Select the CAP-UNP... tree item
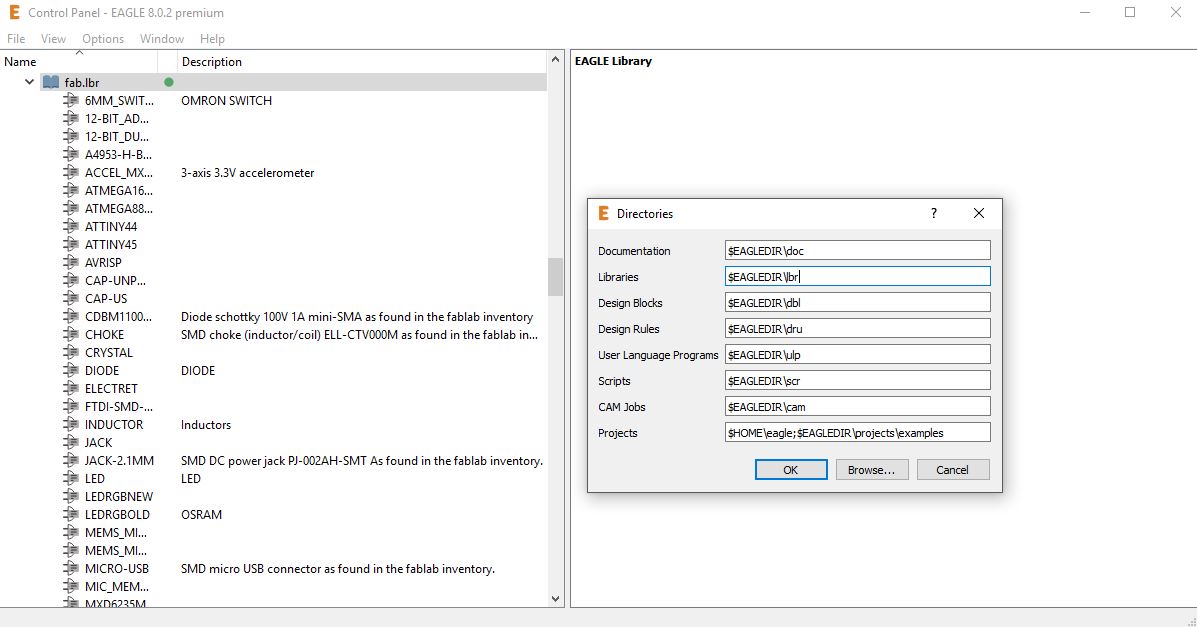Screen dimensions: 1197x627 point(115,280)
